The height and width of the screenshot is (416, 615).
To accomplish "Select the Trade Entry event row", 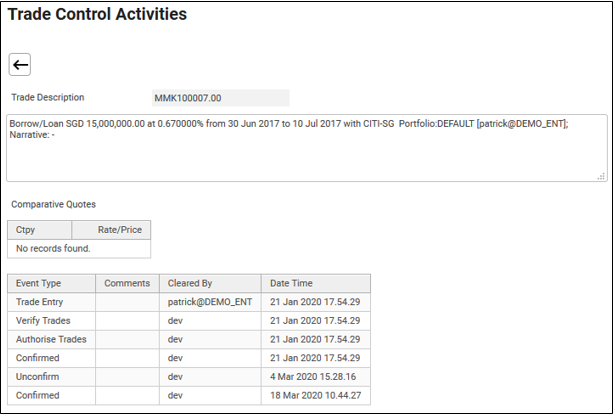I will point(189,302).
